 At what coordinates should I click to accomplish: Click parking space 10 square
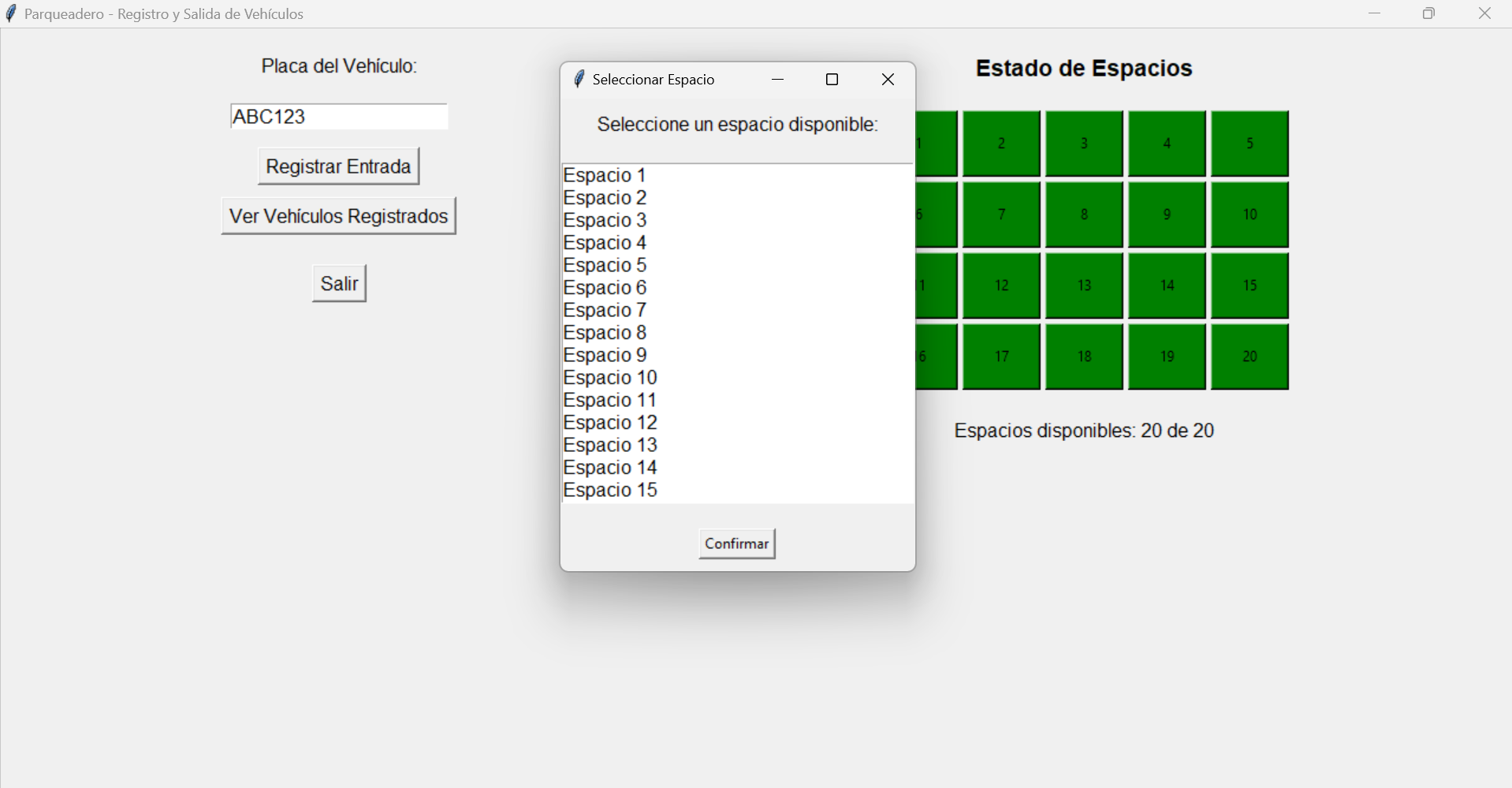coord(1249,215)
